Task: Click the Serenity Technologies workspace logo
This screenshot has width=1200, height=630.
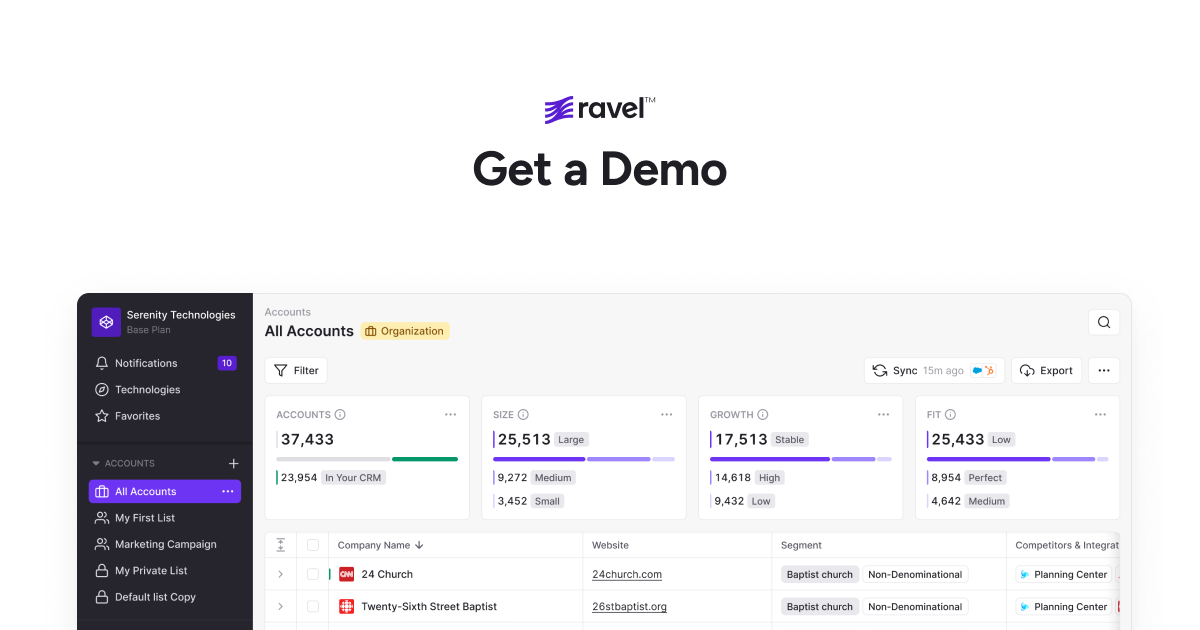Action: pyautogui.click(x=106, y=322)
